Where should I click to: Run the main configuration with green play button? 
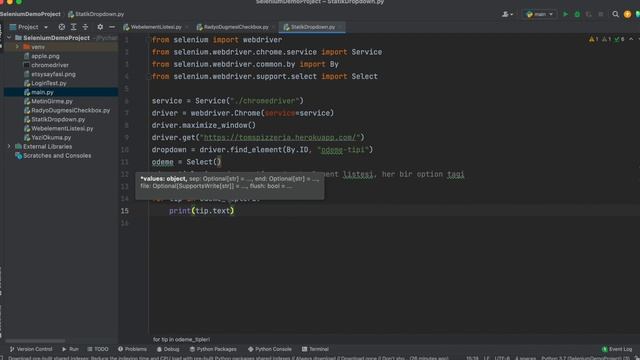click(565, 14)
